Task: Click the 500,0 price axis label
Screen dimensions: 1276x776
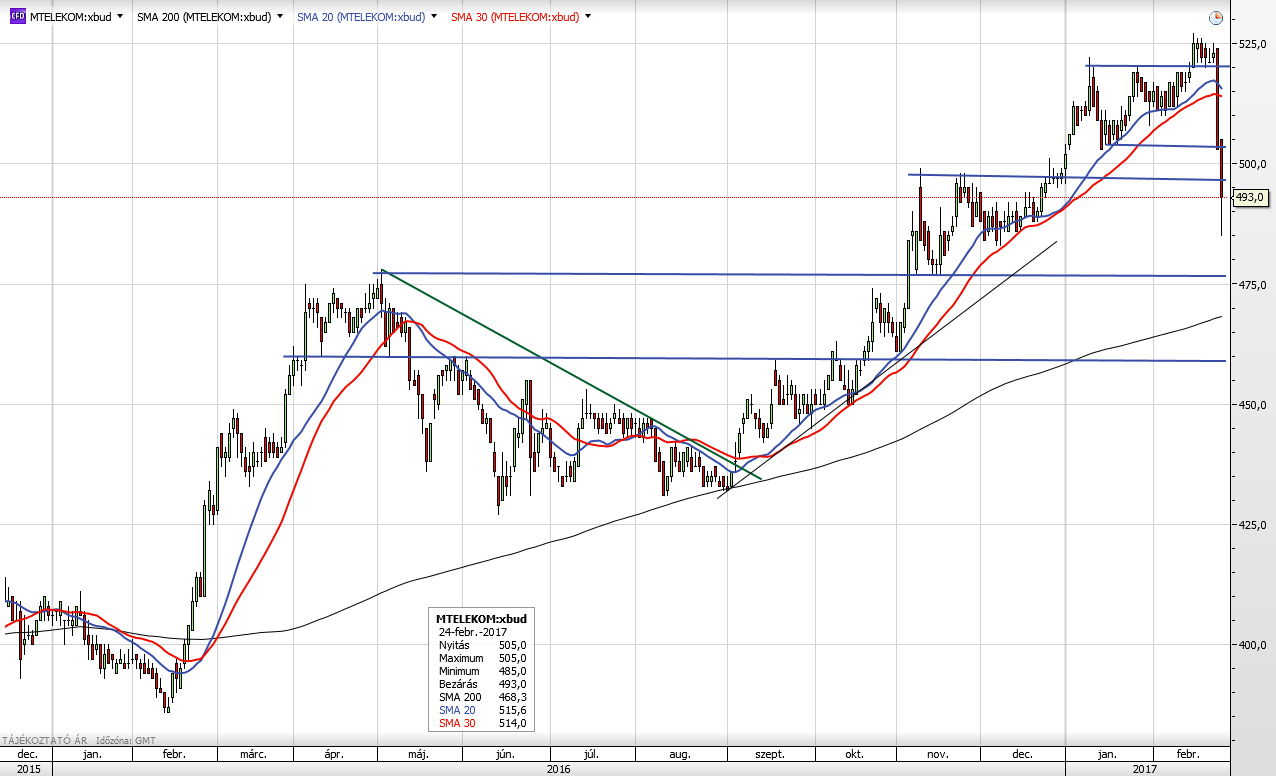Action: coord(1254,164)
